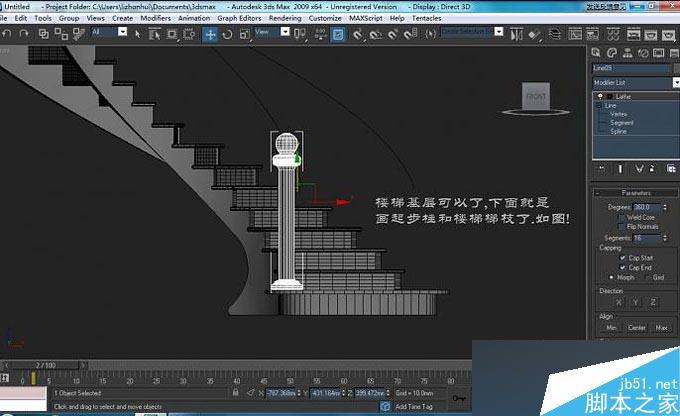Open the Modifiers menu
This screenshot has width=680, height=416.
click(155, 18)
